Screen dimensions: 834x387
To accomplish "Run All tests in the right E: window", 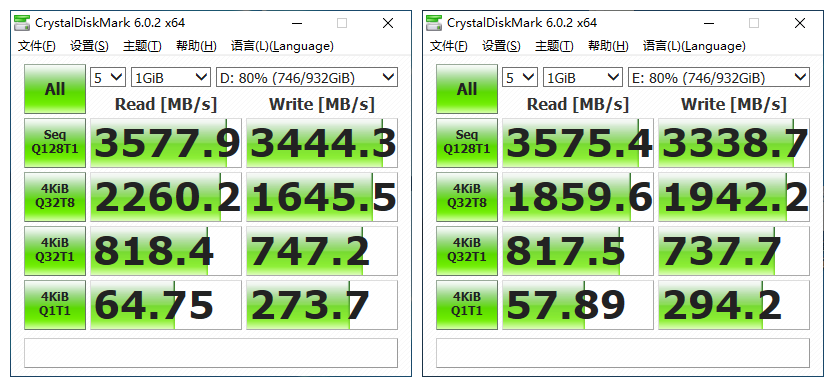I will [x=467, y=89].
